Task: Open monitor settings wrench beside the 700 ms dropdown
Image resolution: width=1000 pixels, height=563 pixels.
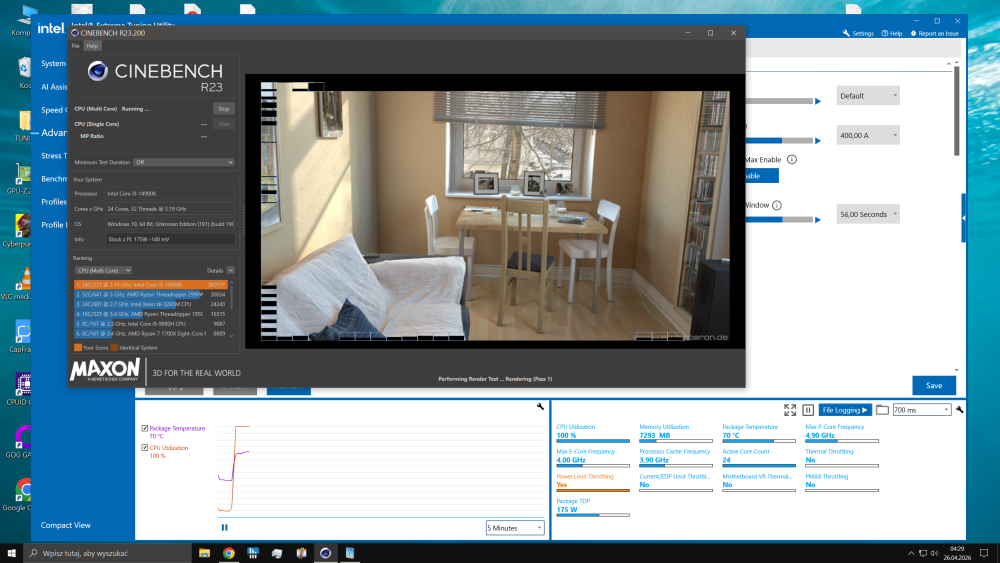Action: (959, 410)
